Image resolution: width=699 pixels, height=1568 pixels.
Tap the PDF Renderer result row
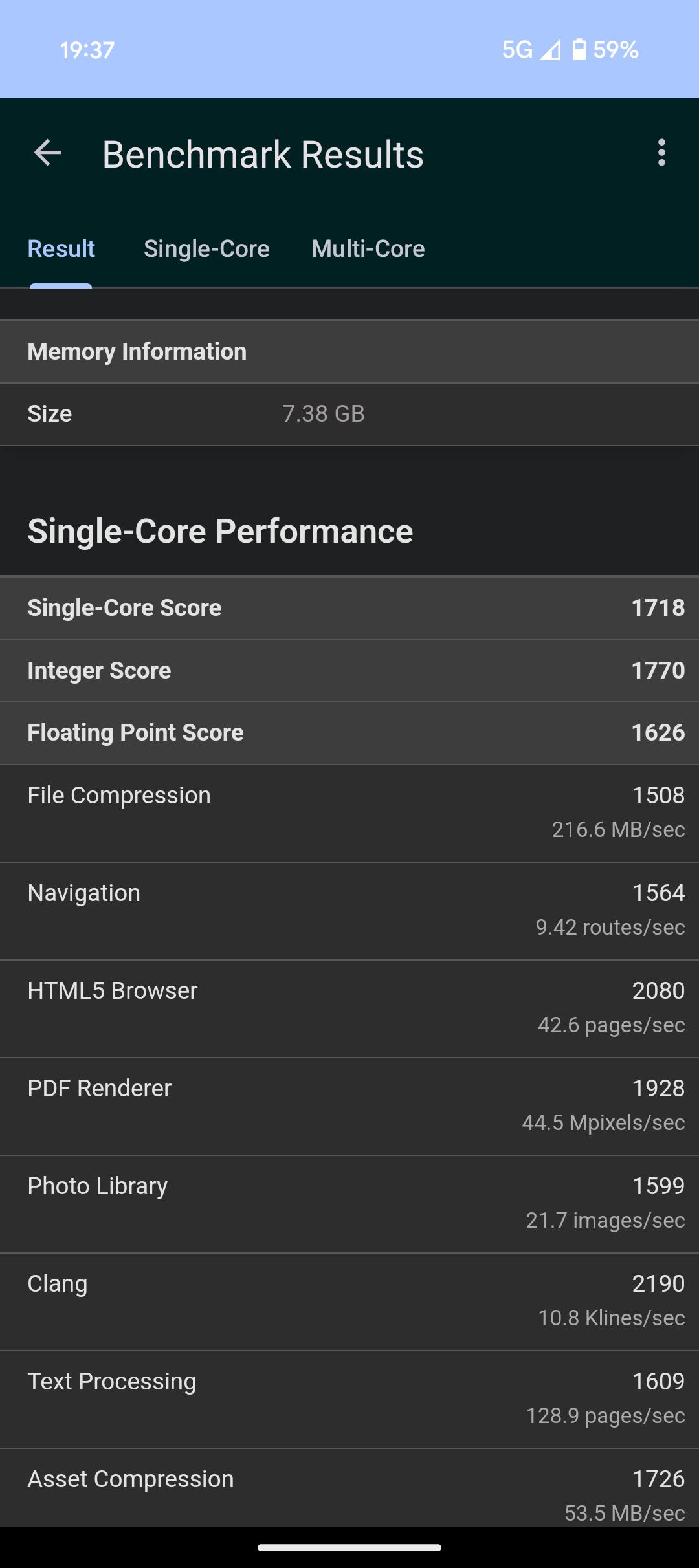click(349, 1106)
